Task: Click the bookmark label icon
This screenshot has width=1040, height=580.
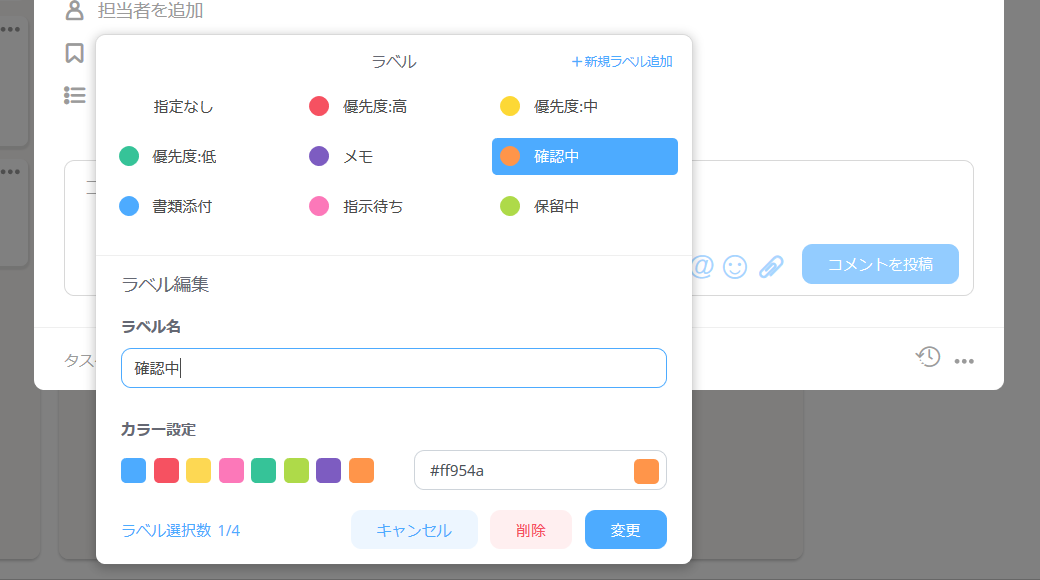Action: 74,53
